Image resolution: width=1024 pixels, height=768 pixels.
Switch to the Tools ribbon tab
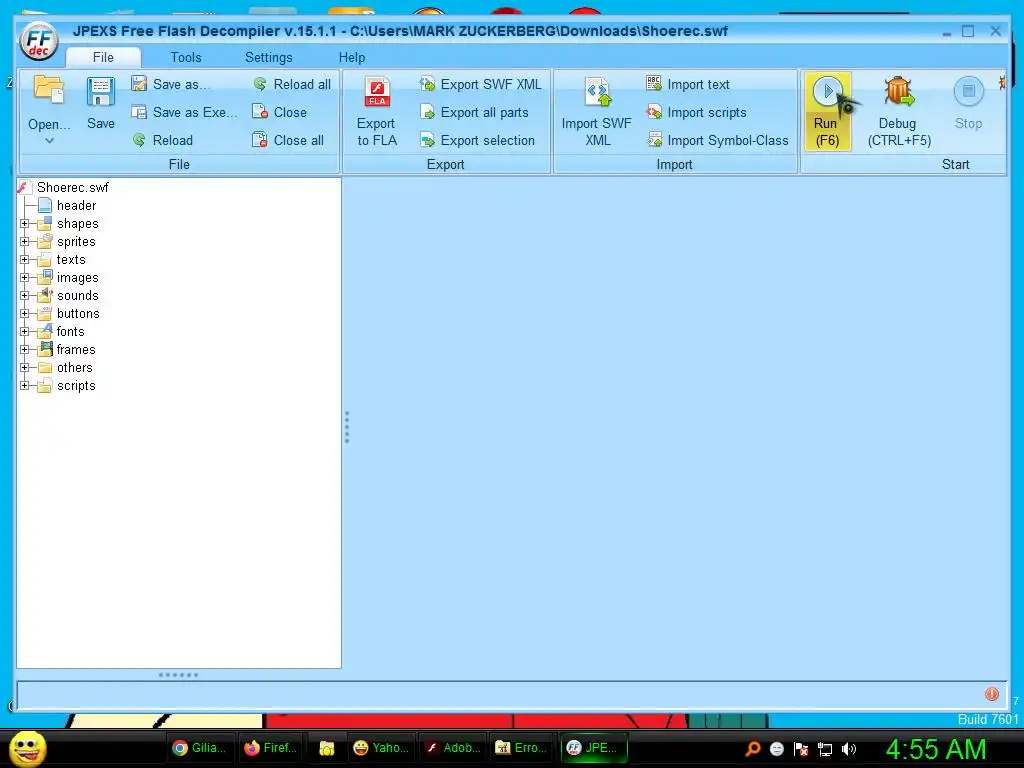click(186, 57)
